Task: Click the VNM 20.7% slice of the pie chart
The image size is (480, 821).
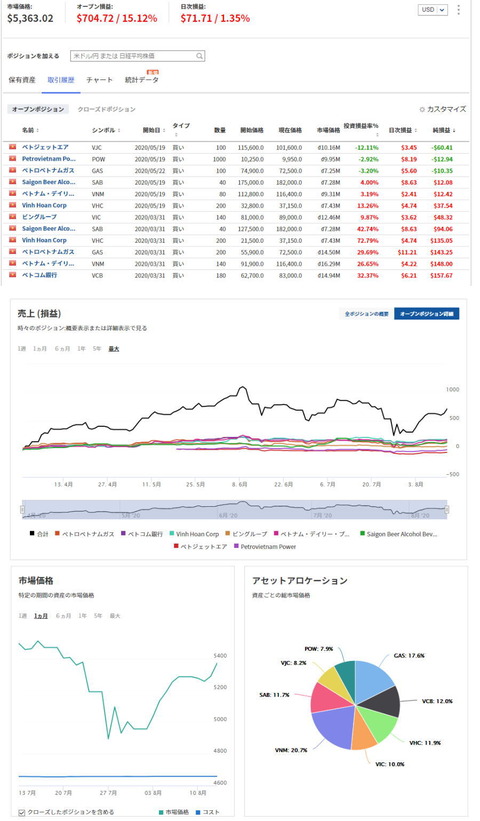Action: (x=334, y=726)
